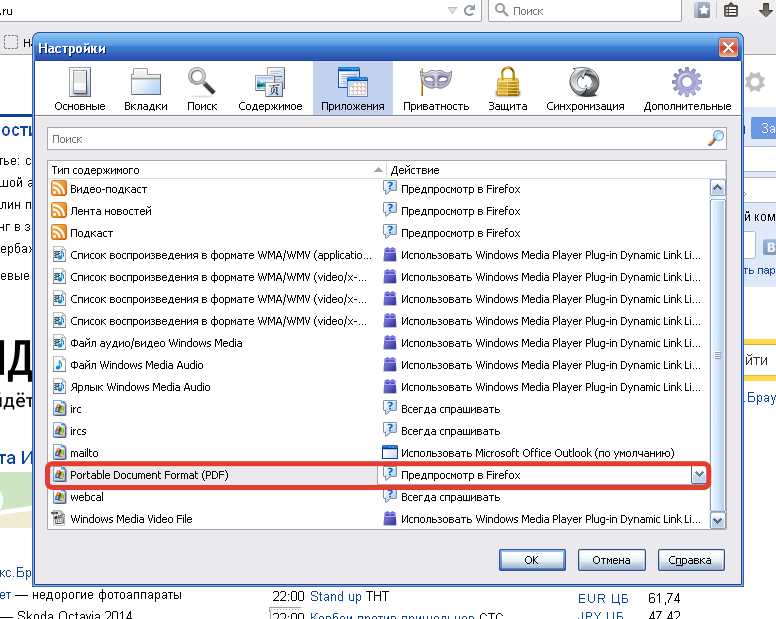The height and width of the screenshot is (619, 776).
Task: Open the Справка help button
Action: pos(690,560)
